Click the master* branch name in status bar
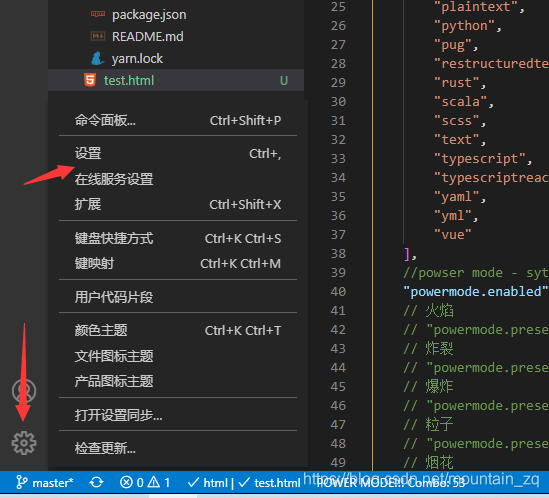This screenshot has width=549, height=498. pyautogui.click(x=53, y=483)
